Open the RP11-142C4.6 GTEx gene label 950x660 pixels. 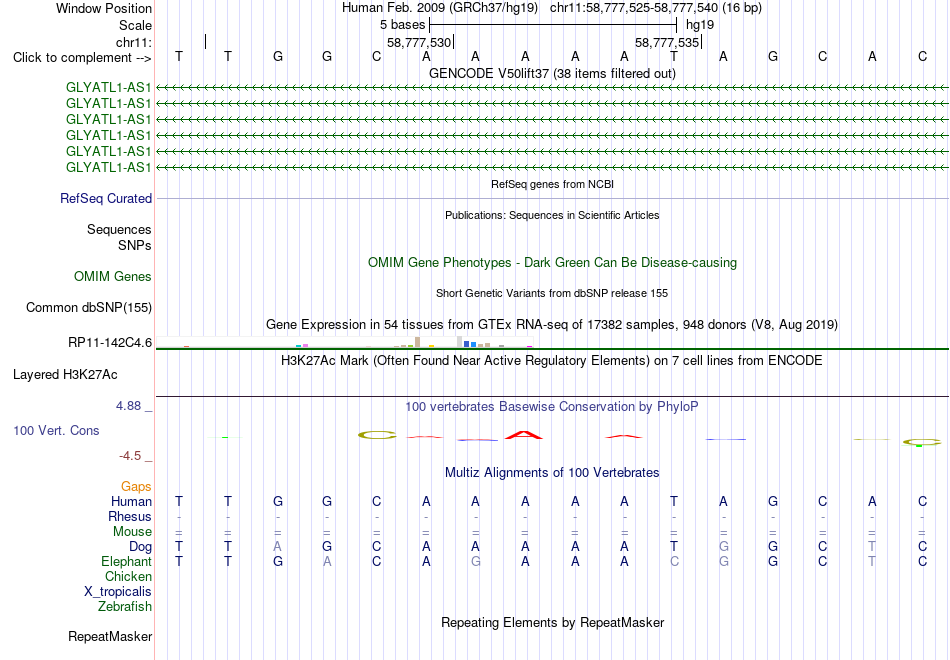pyautogui.click(x=110, y=342)
